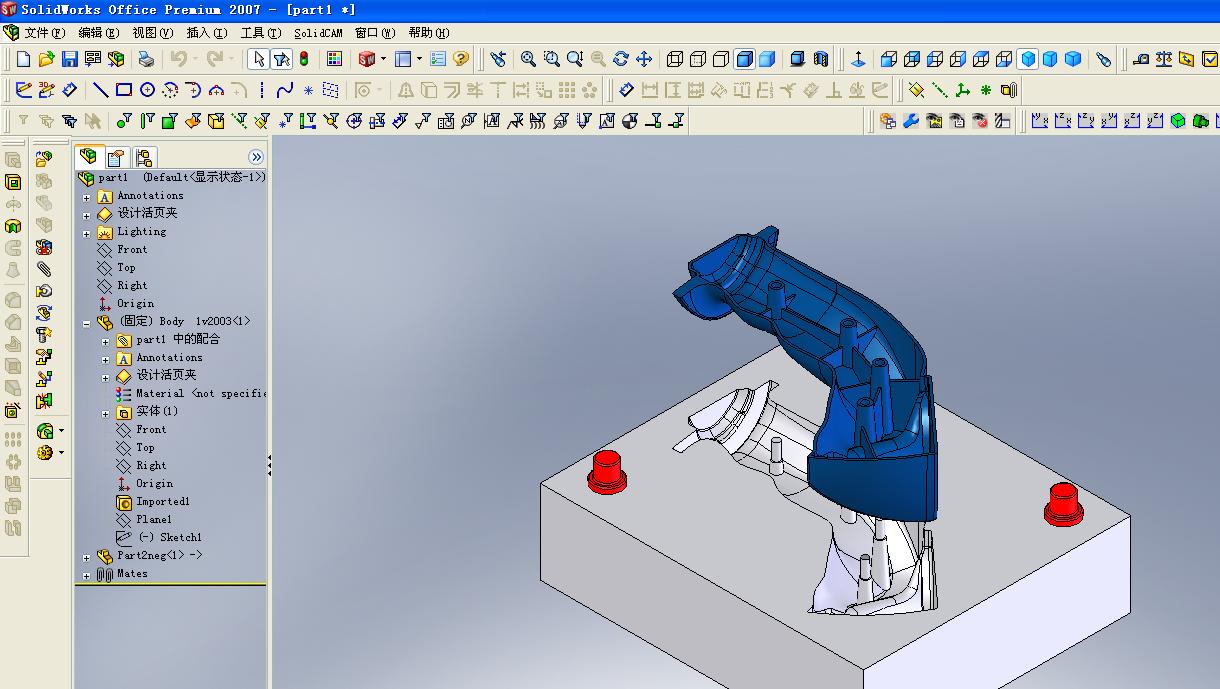1220x689 pixels.
Task: Open the 视图(V) menu
Action: coord(152,33)
